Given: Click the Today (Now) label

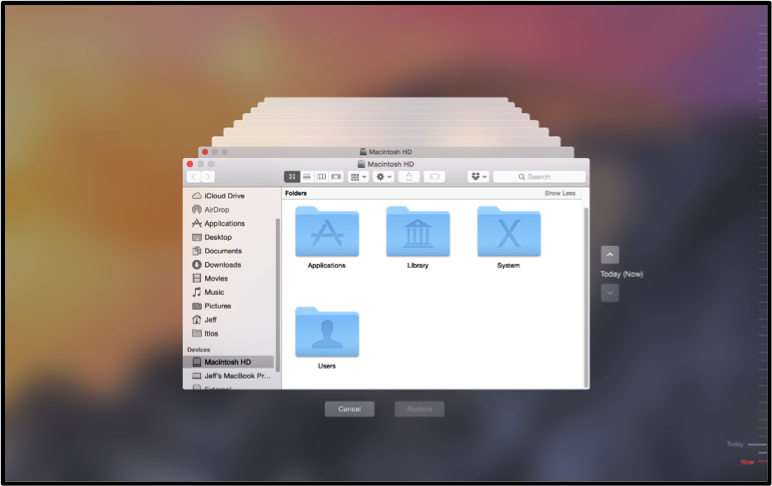Looking at the screenshot, I should pyautogui.click(x=621, y=274).
